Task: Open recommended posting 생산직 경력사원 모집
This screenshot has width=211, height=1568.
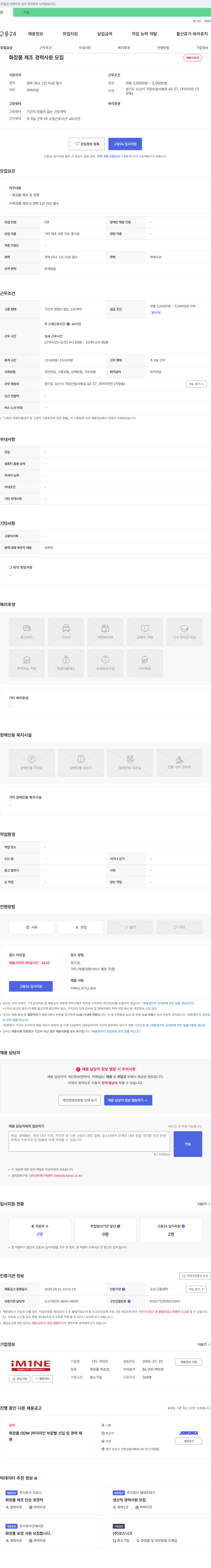Action: (x=129, y=1500)
